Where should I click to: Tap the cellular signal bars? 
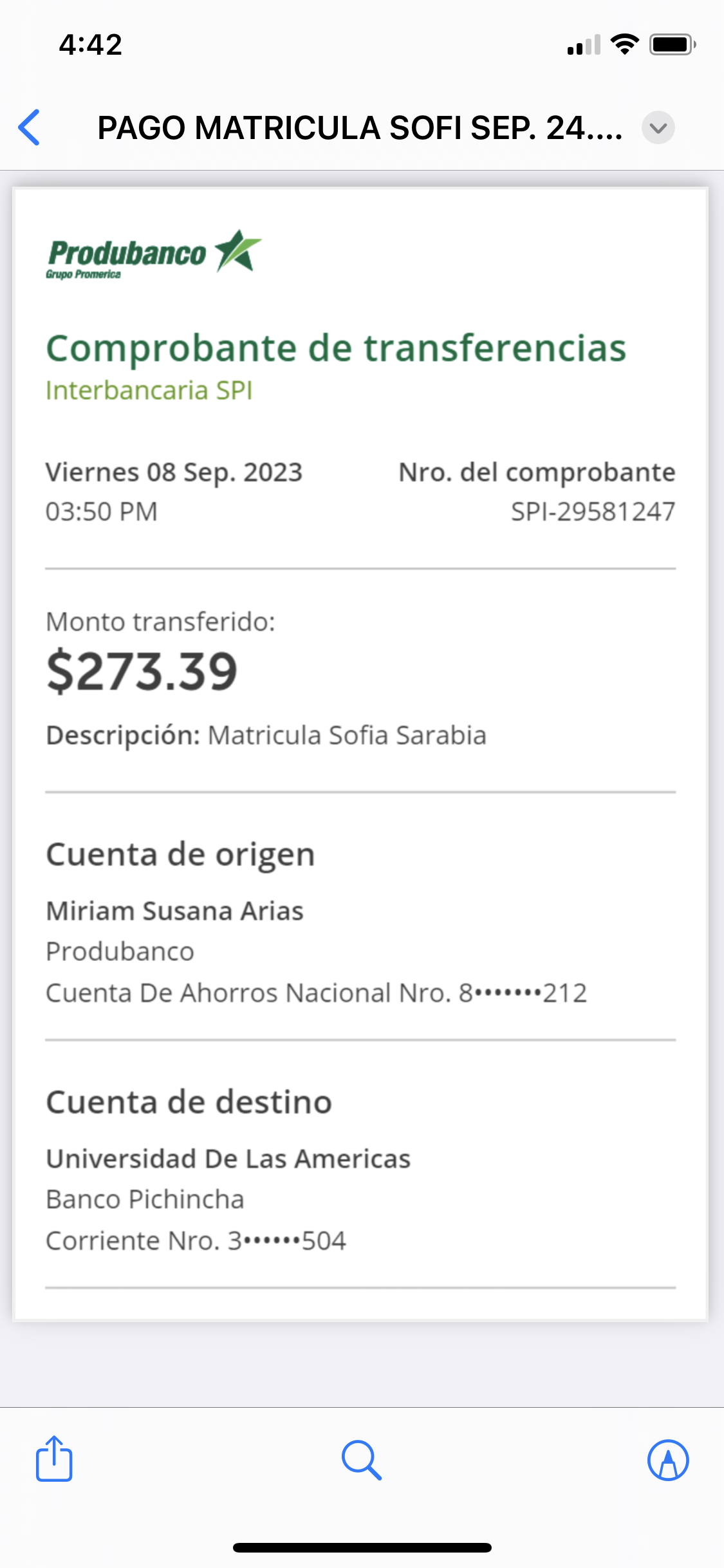click(584, 45)
